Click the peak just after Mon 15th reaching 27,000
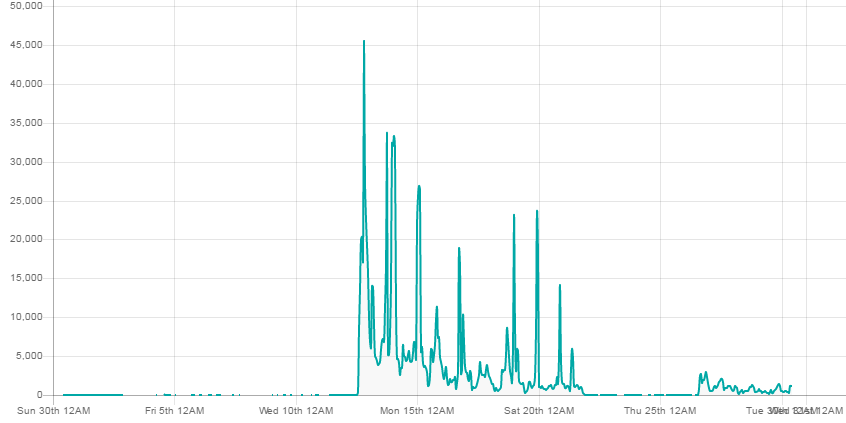Image resolution: width=846 pixels, height=423 pixels. (419, 187)
